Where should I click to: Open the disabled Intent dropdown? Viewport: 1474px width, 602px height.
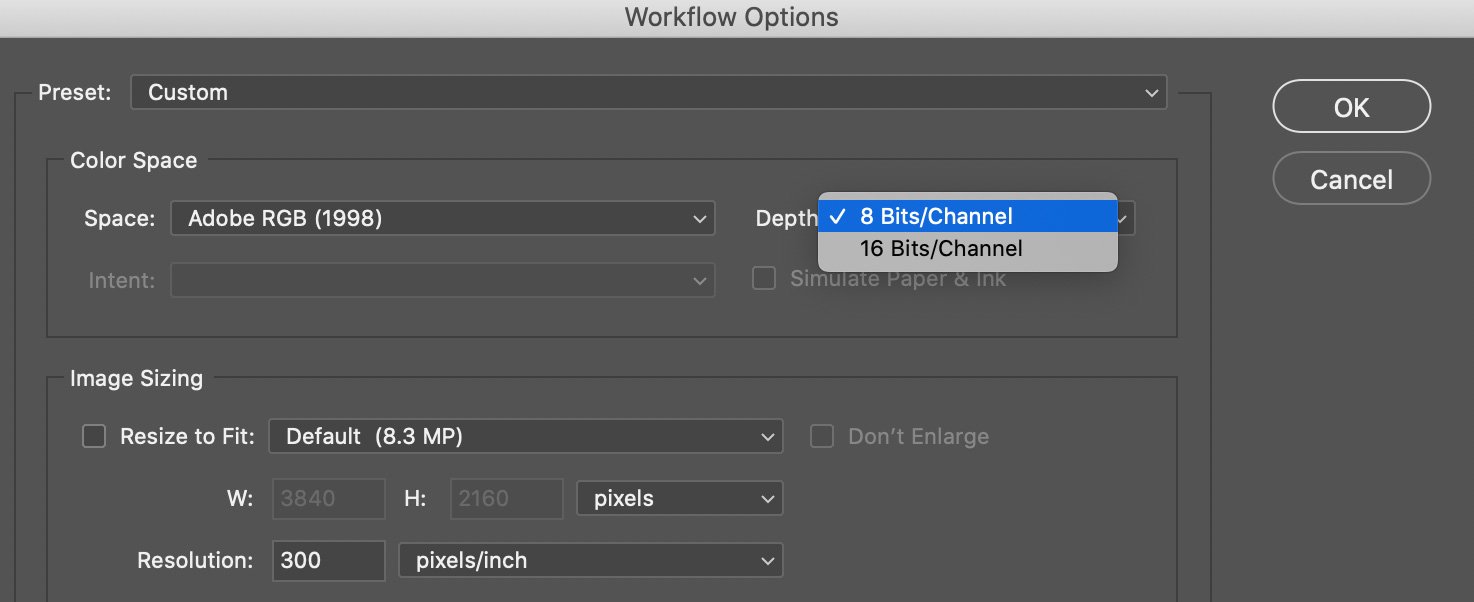pos(443,280)
